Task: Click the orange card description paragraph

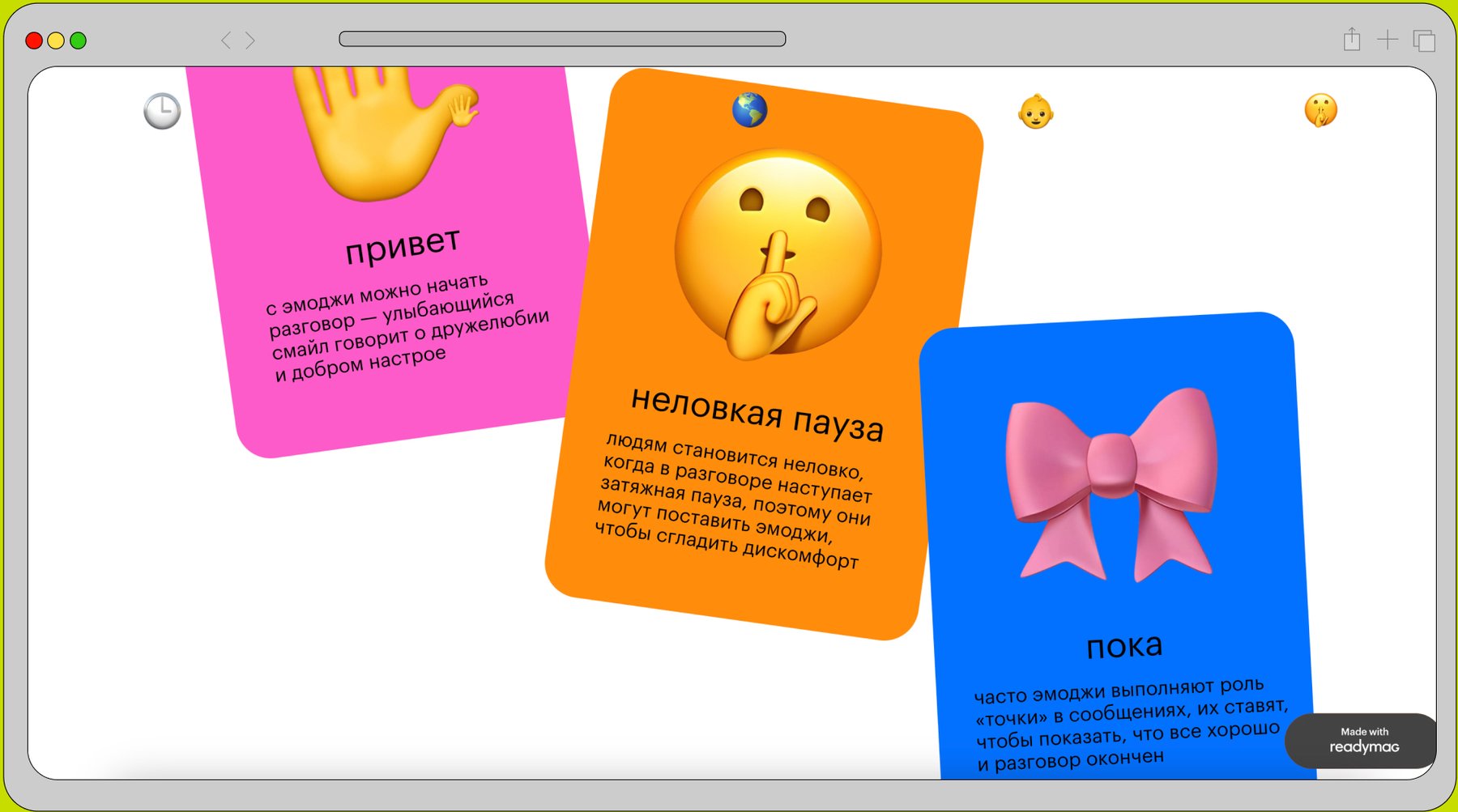Action: tap(734, 501)
